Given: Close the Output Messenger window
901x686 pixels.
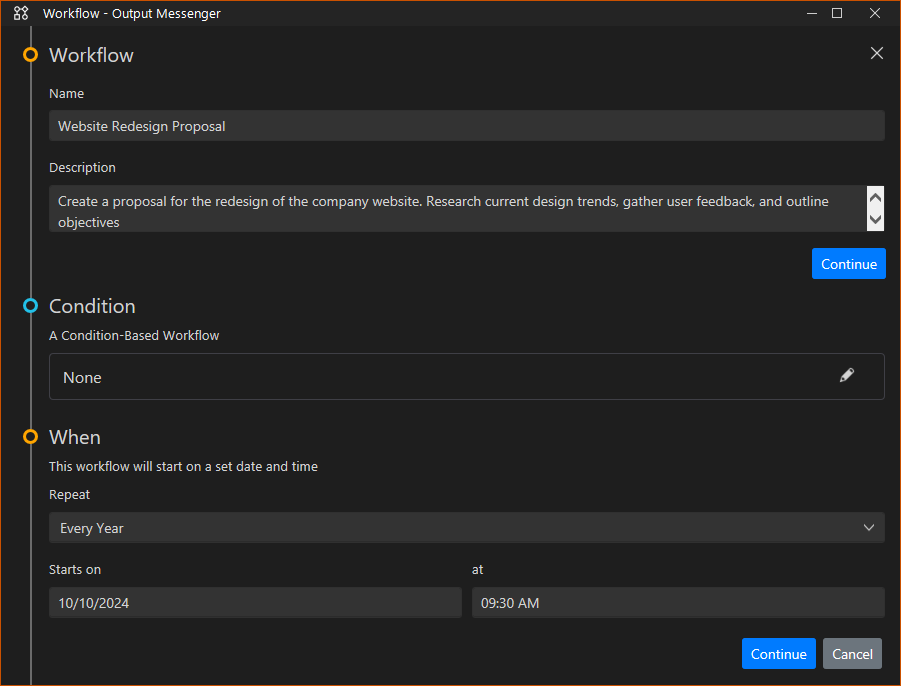Looking at the screenshot, I should coord(874,13).
